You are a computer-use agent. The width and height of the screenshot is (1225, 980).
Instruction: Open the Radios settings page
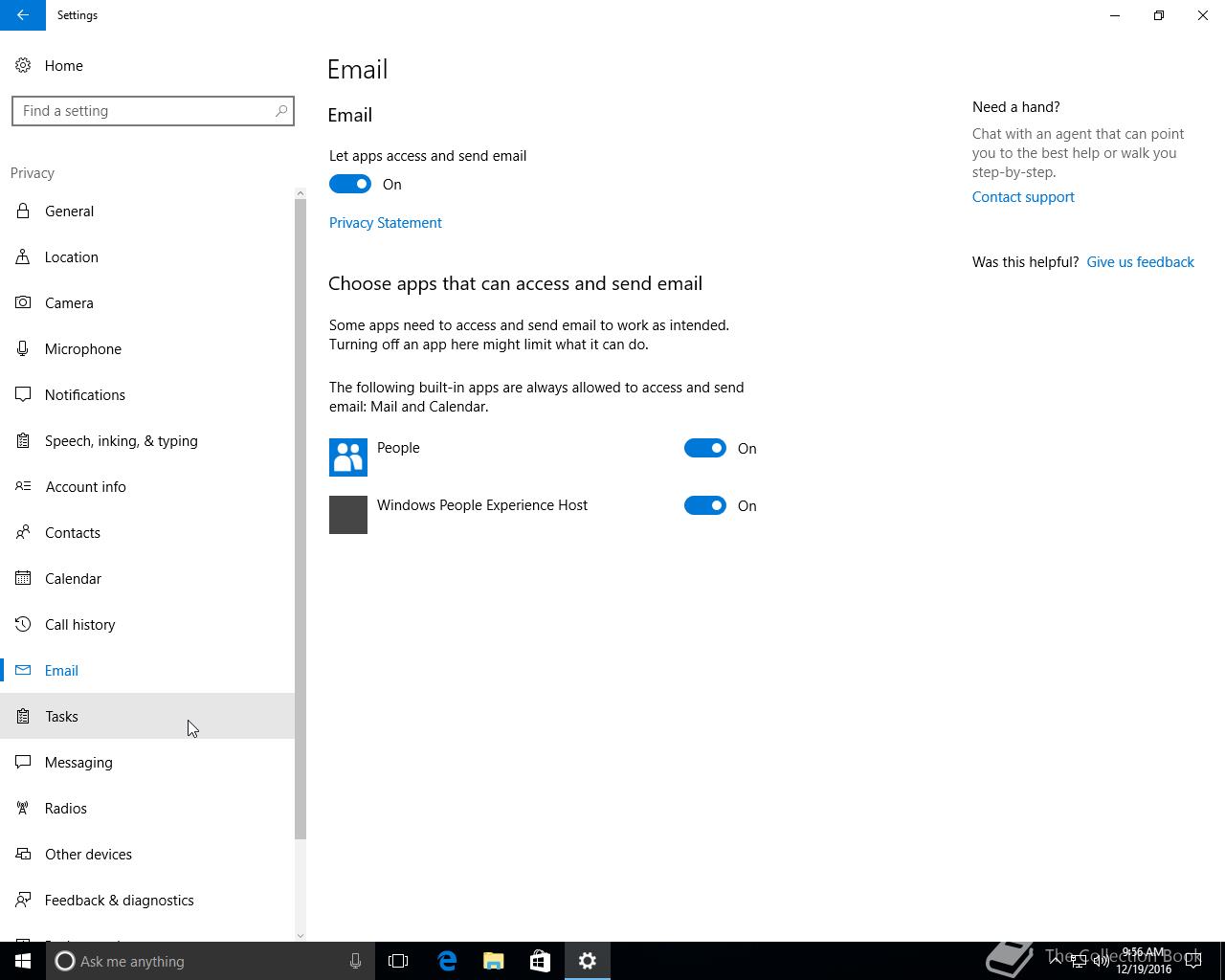click(x=147, y=808)
